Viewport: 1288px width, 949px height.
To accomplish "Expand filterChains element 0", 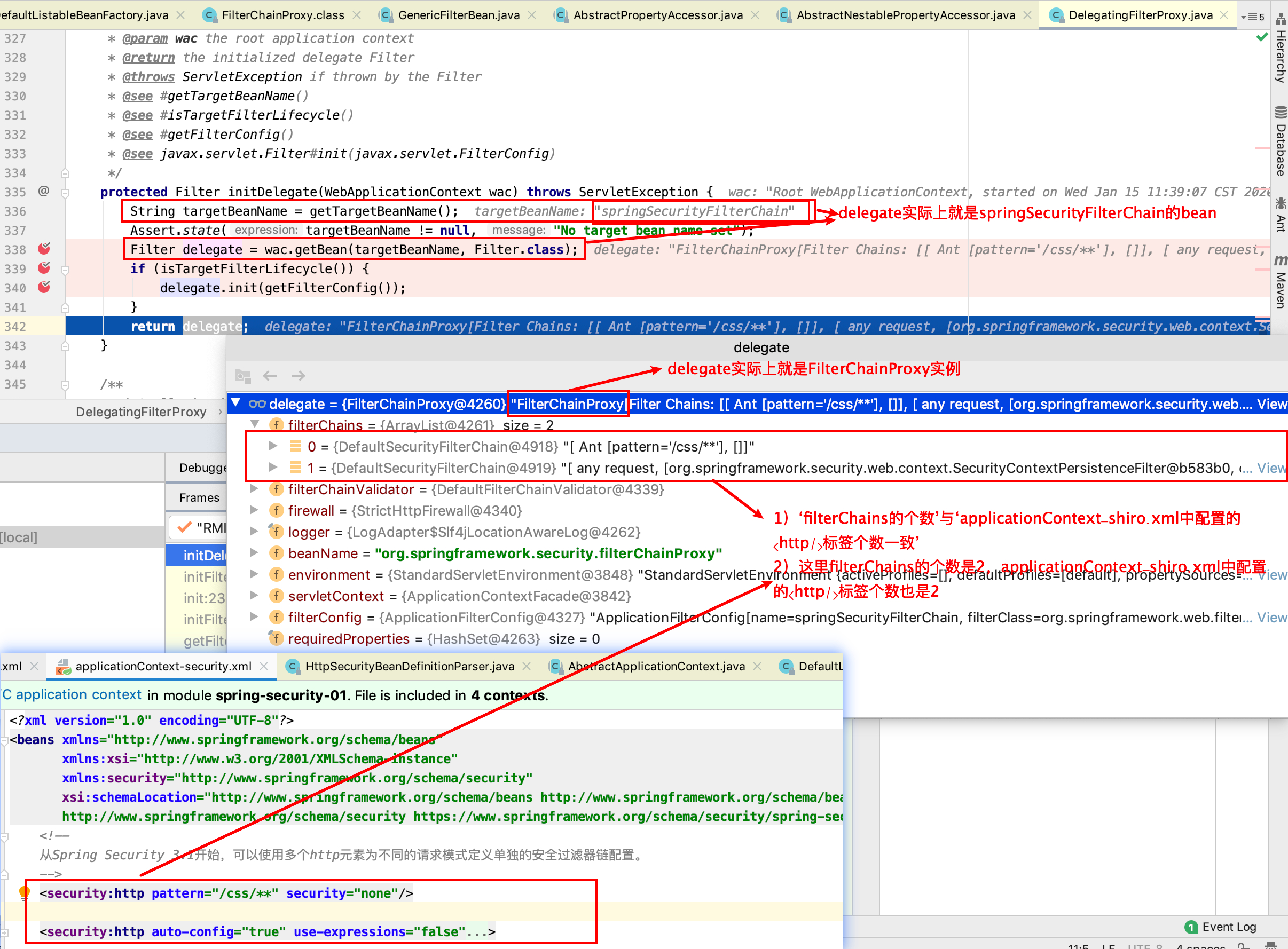I will tap(273, 446).
